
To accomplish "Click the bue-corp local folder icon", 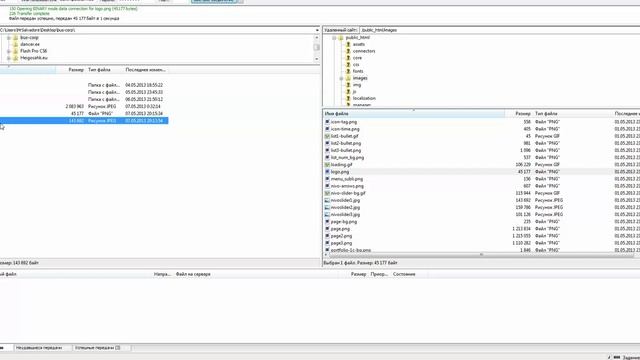I will (x=16, y=38).
